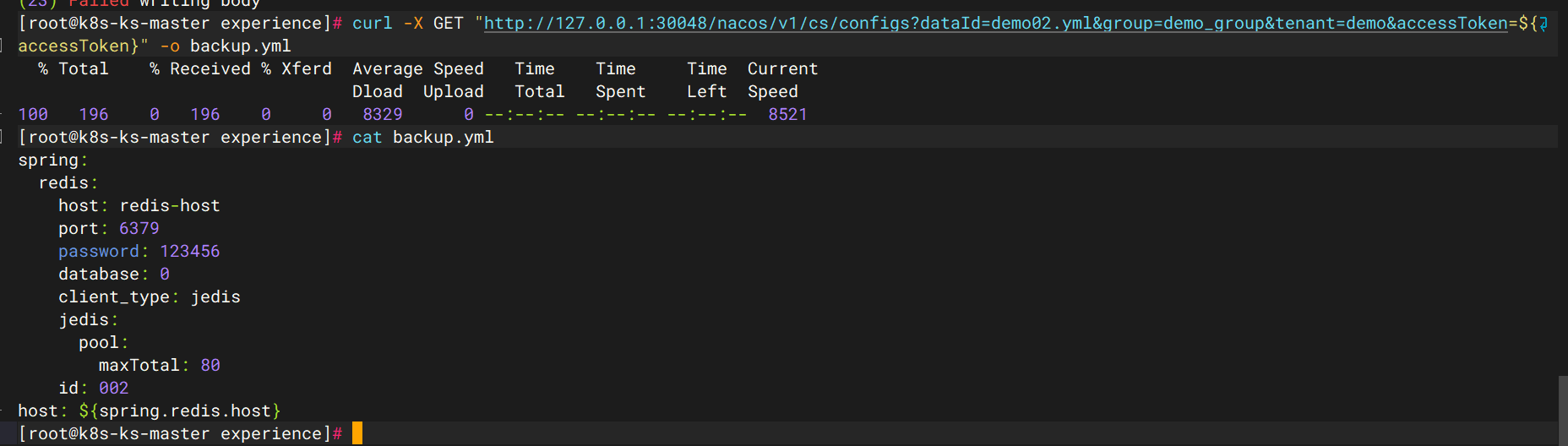The width and height of the screenshot is (1568, 446).
Task: Click the 'spring:' root key
Action: pos(52,160)
